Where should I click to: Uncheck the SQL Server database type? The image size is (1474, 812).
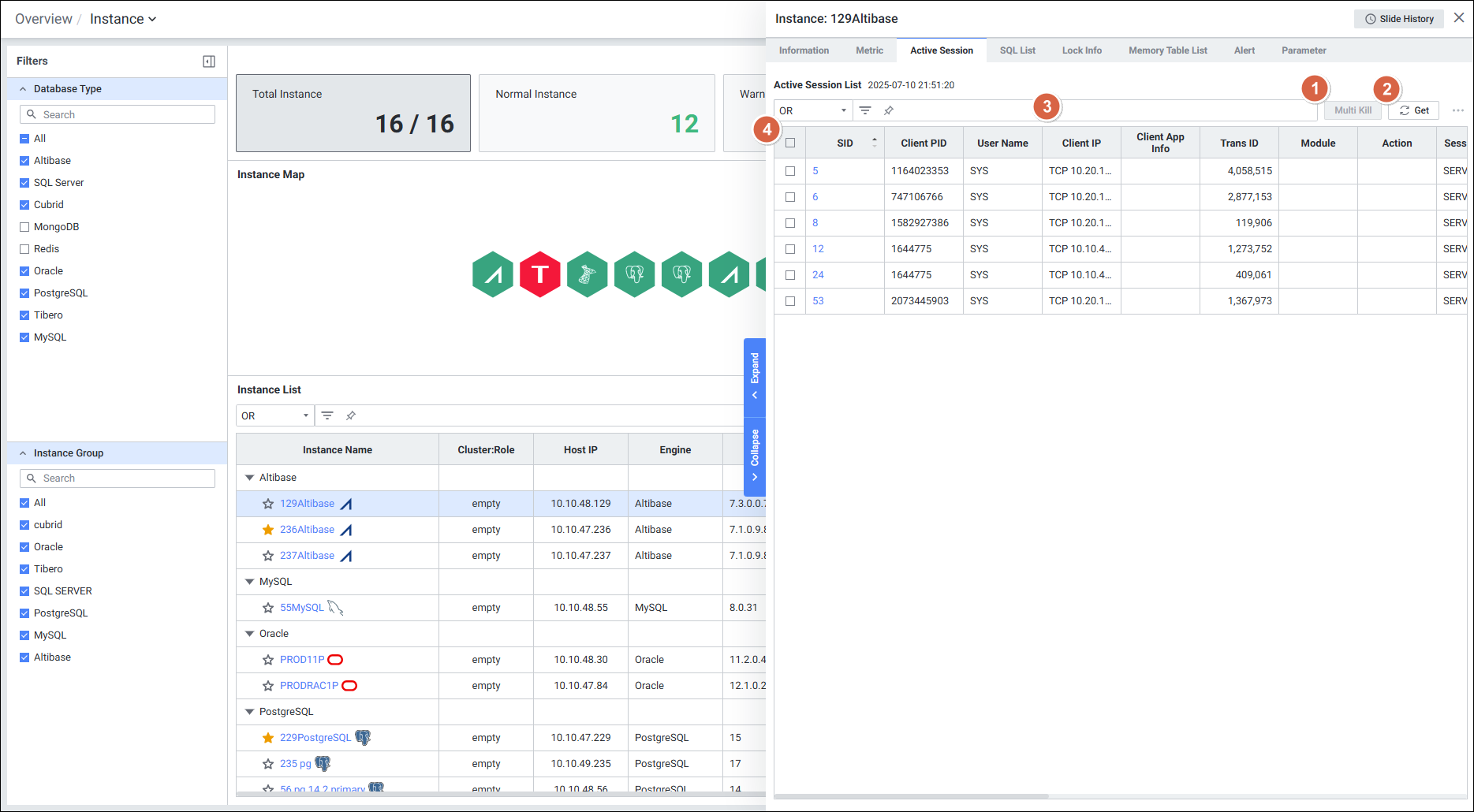pos(24,183)
